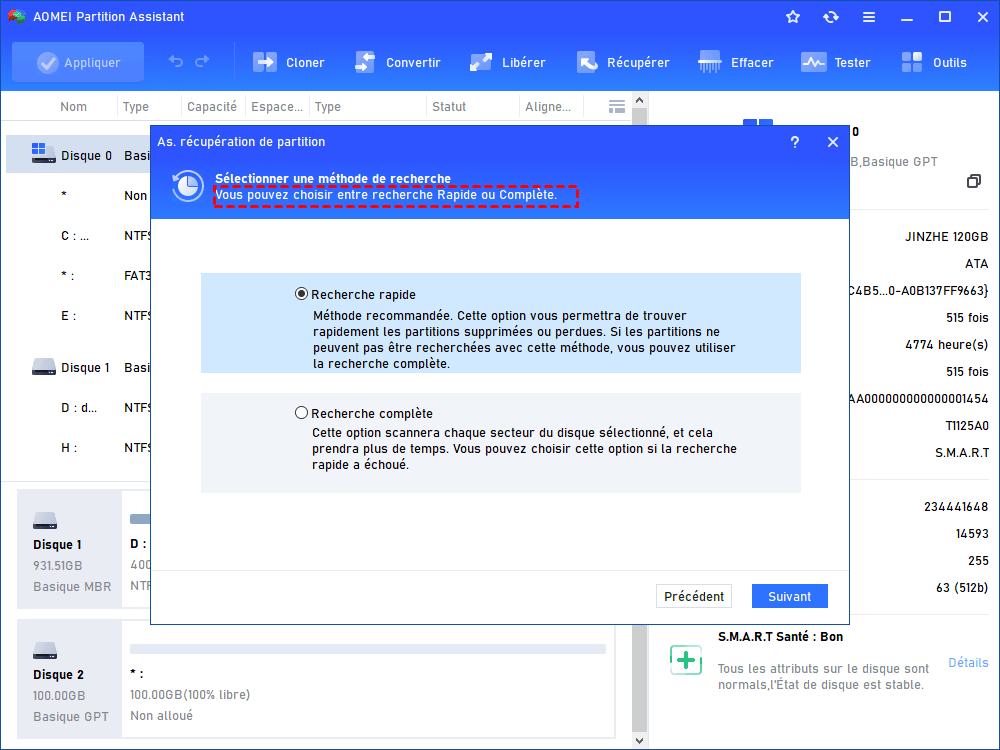The height and width of the screenshot is (750, 1000).
Task: Click the Statut column header
Action: tap(449, 107)
